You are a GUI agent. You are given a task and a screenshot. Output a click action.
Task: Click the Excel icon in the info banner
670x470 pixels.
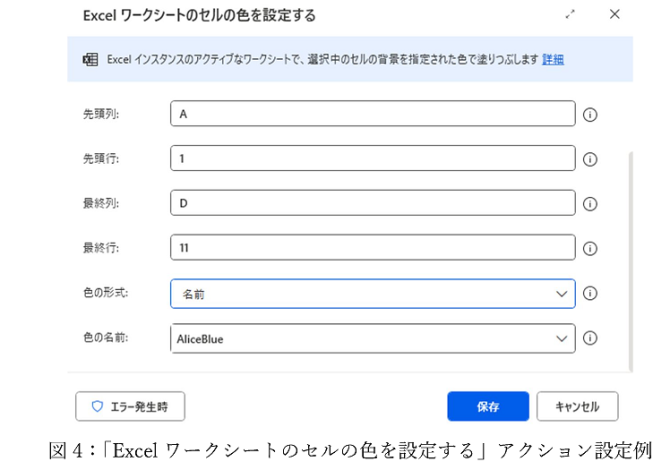[90, 60]
